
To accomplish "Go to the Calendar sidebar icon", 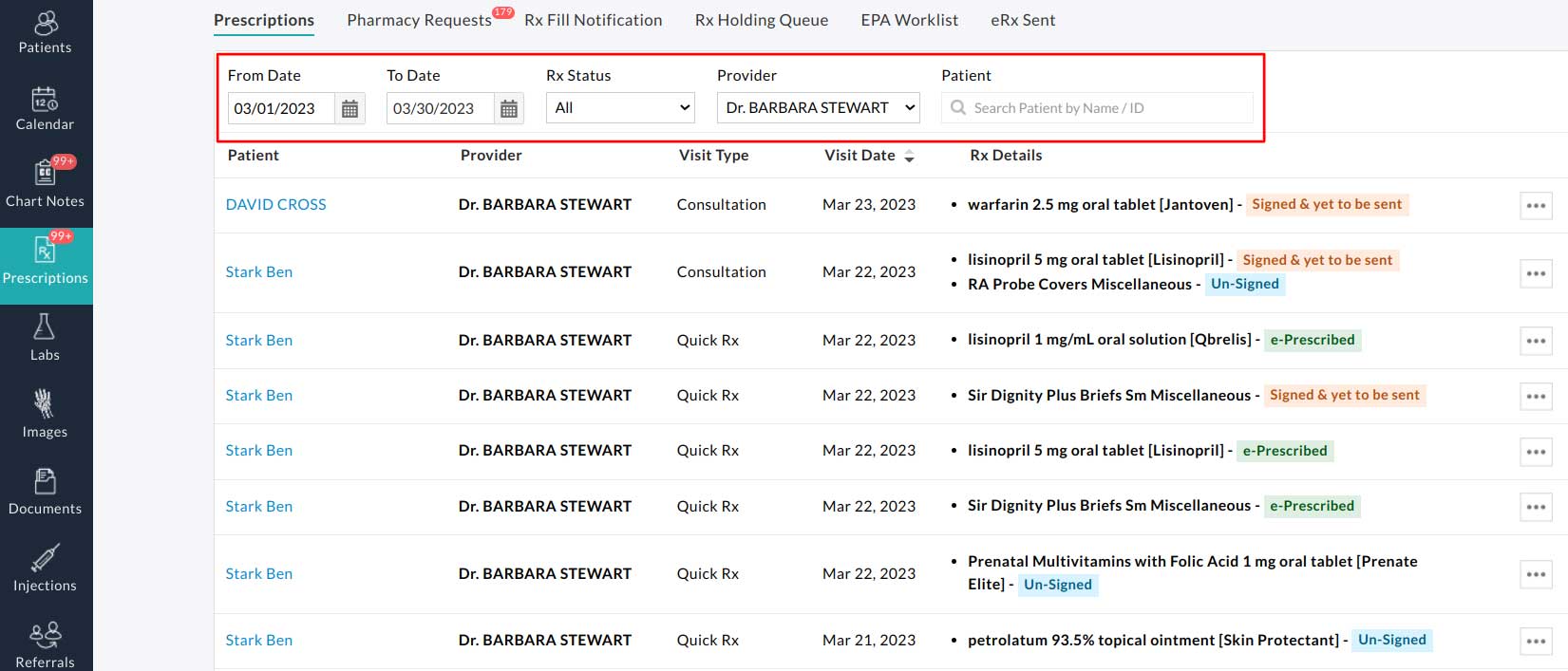I will tap(45, 100).
